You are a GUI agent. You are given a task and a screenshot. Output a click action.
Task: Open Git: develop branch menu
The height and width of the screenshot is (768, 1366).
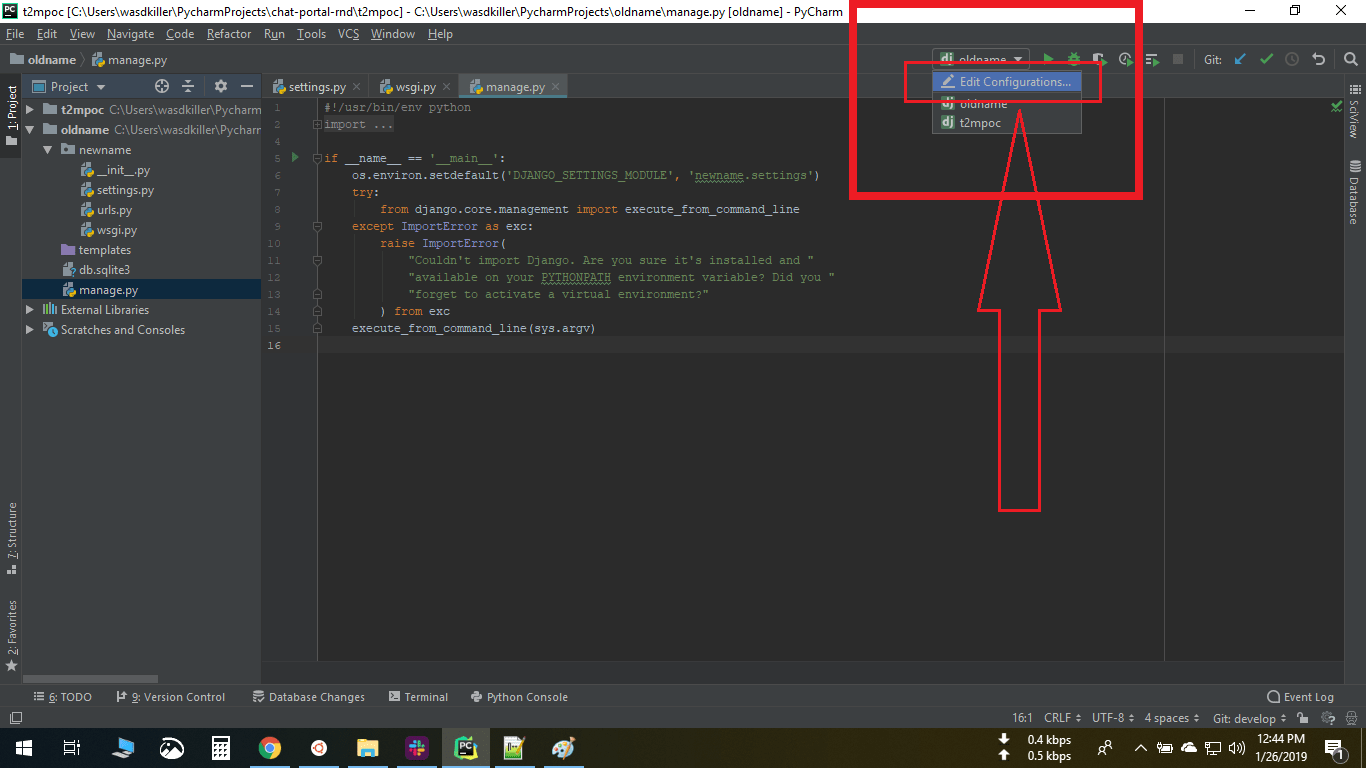[x=1249, y=718]
